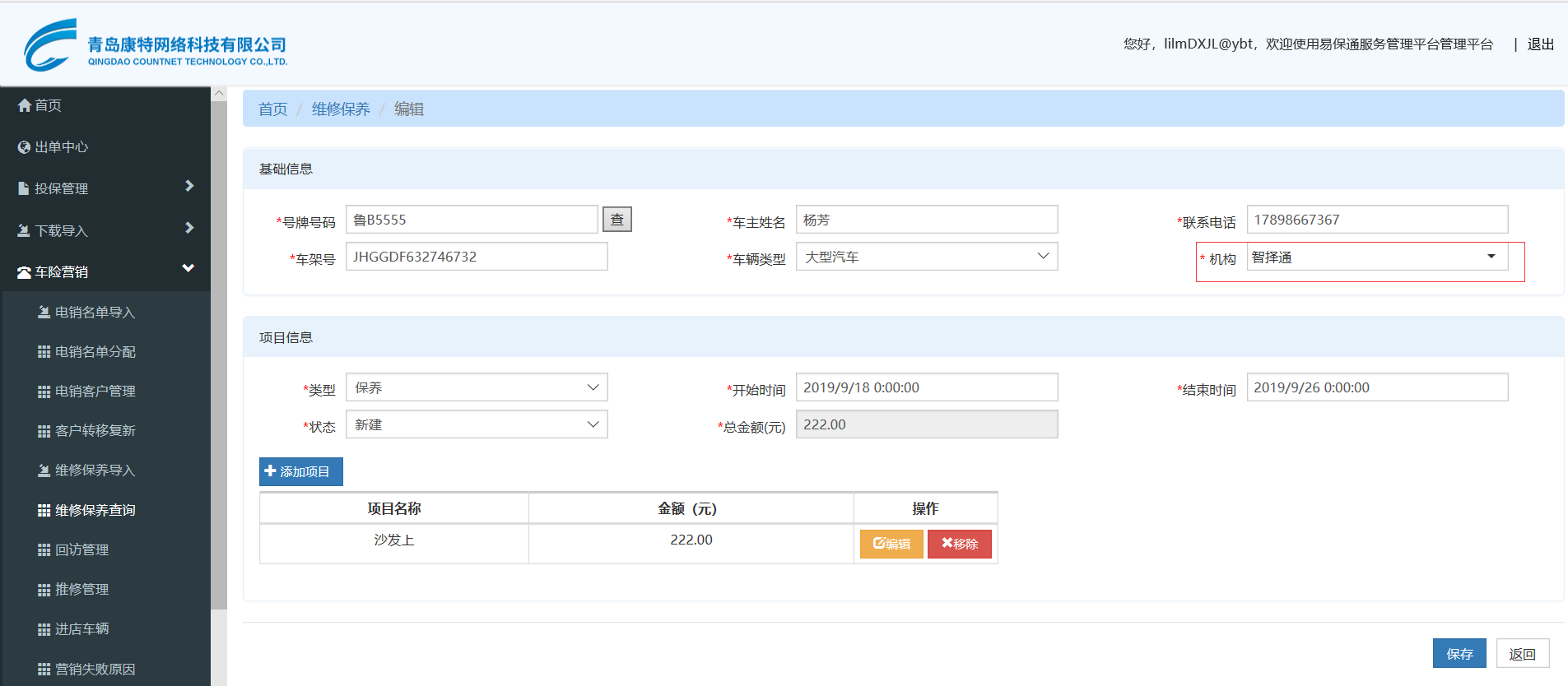Click the home icon beside 首页 in sidebar

[x=25, y=105]
